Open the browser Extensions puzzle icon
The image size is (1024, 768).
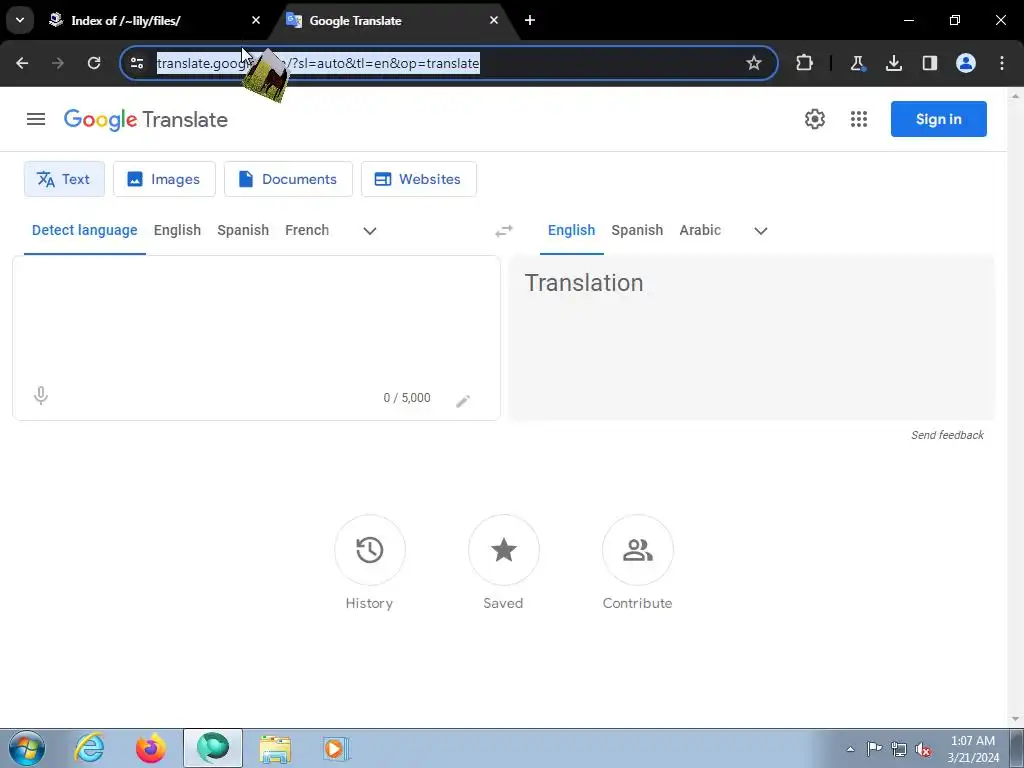pos(805,63)
